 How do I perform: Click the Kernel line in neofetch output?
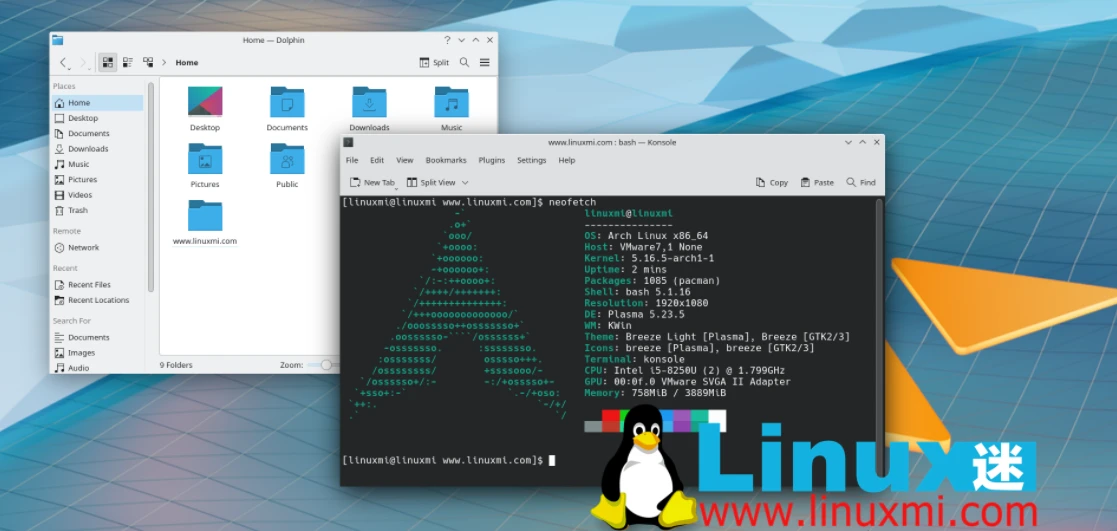[x=649, y=258]
